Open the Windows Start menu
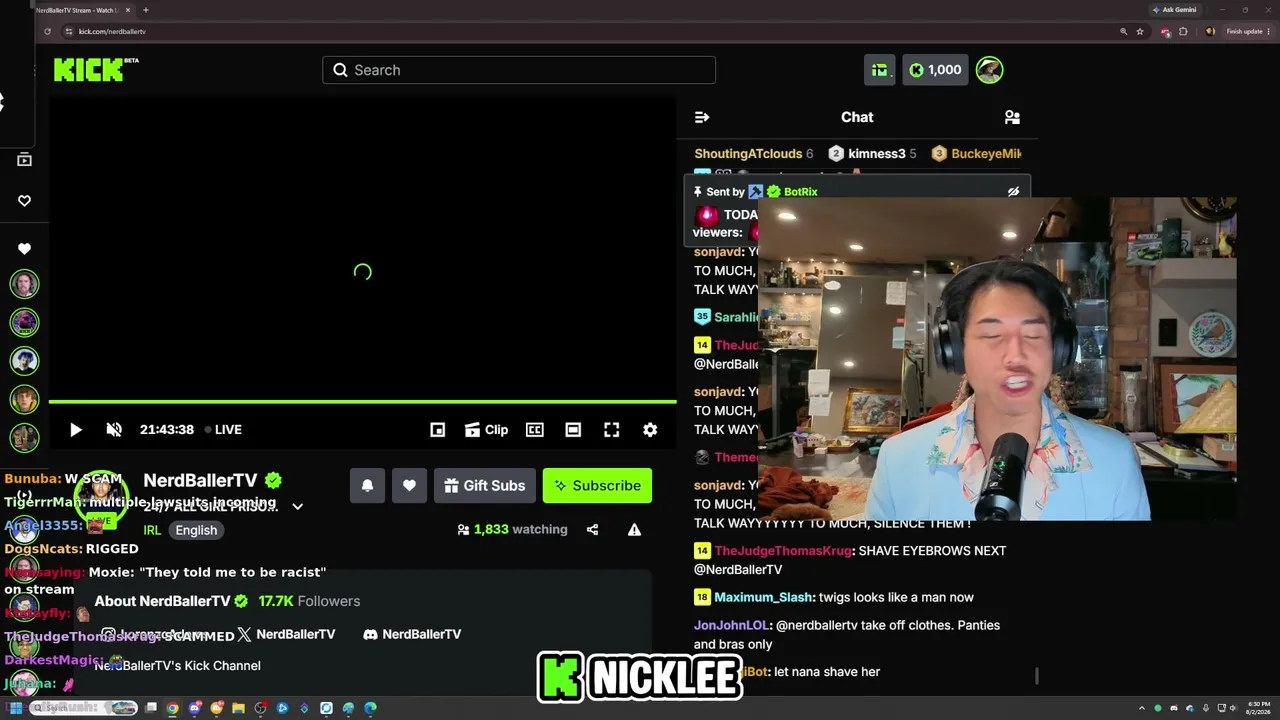This screenshot has width=1280, height=720. point(15,708)
